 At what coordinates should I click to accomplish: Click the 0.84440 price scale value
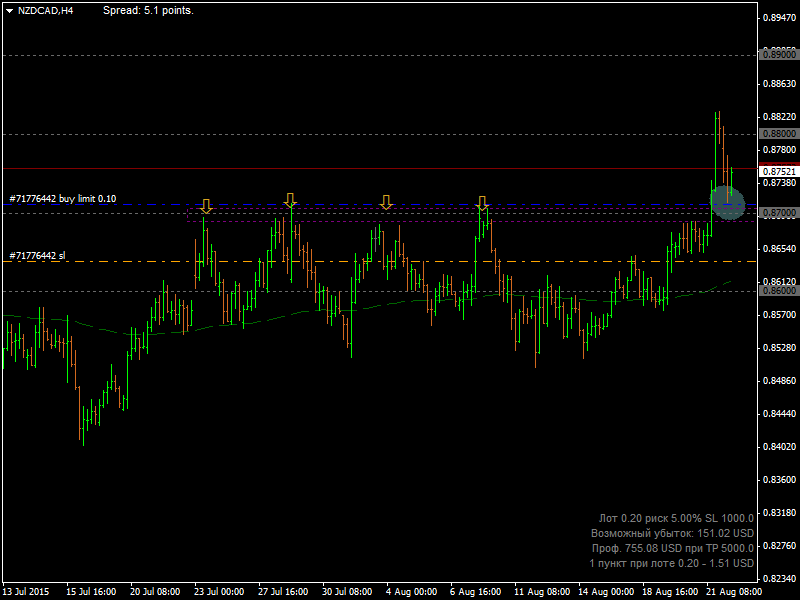coord(779,414)
